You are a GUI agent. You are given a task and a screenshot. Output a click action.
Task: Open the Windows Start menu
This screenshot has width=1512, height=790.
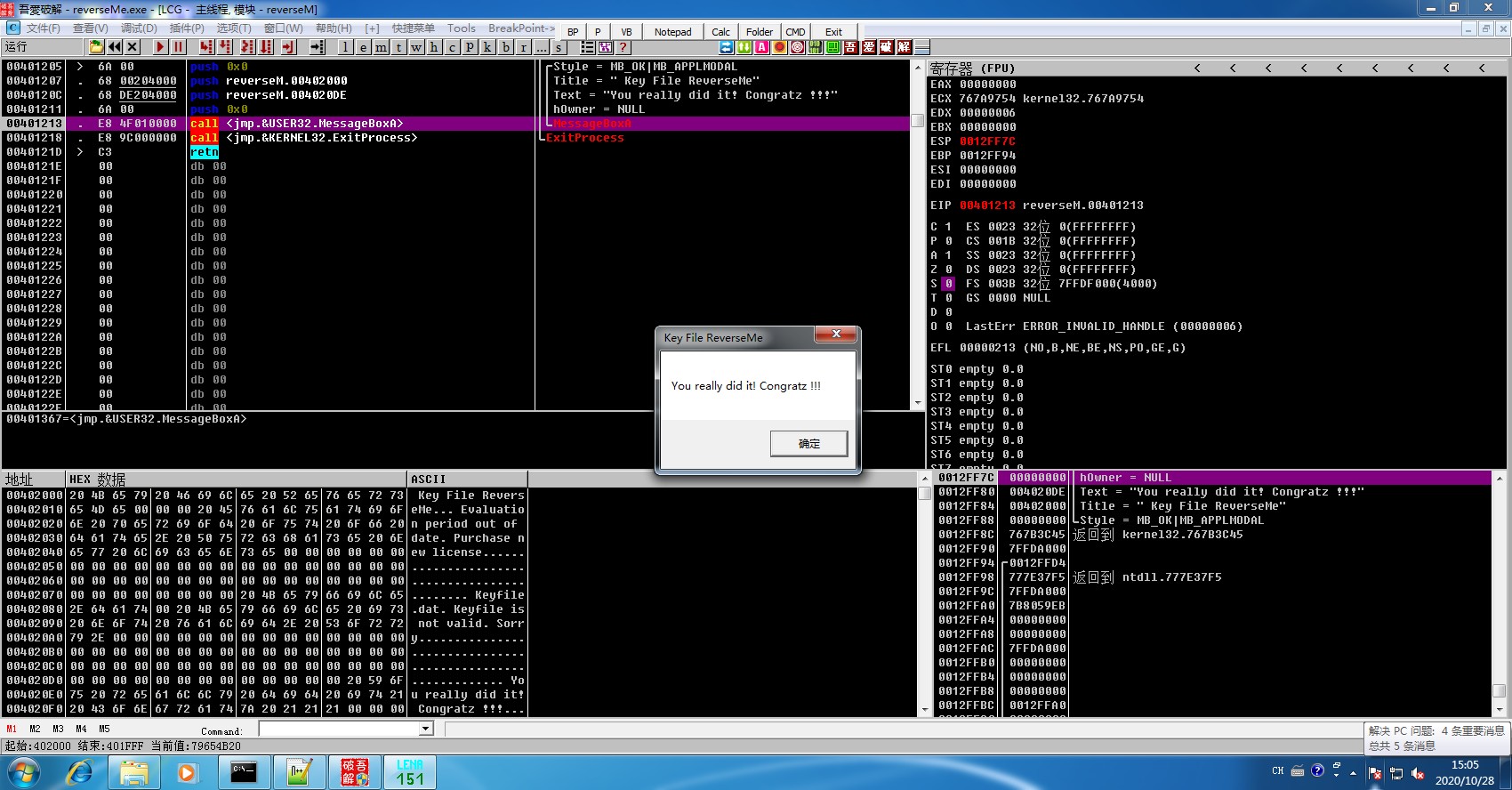(x=23, y=772)
